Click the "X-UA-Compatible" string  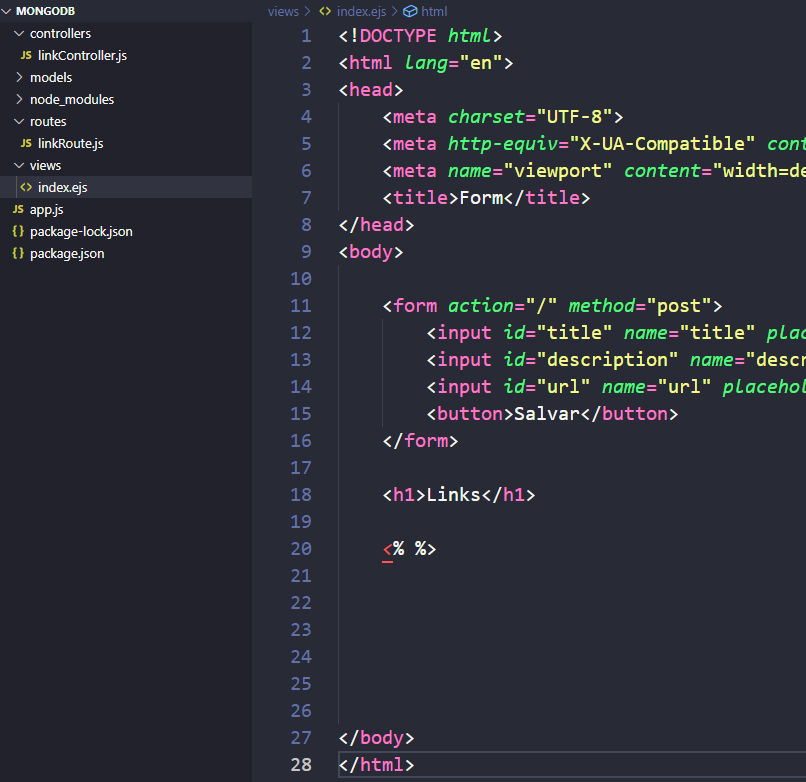[x=662, y=144]
